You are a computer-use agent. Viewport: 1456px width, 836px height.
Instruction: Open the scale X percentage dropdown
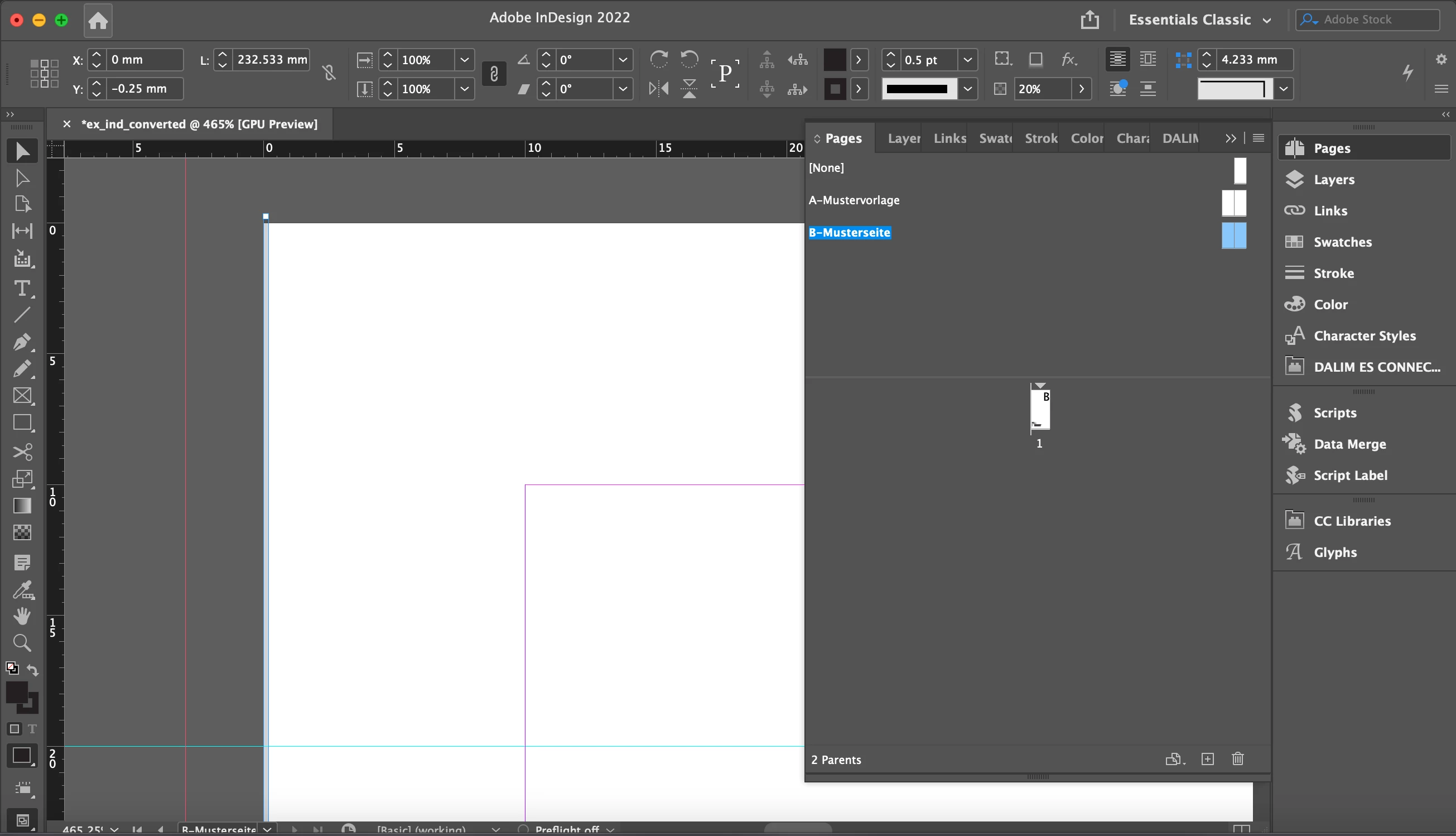464,59
